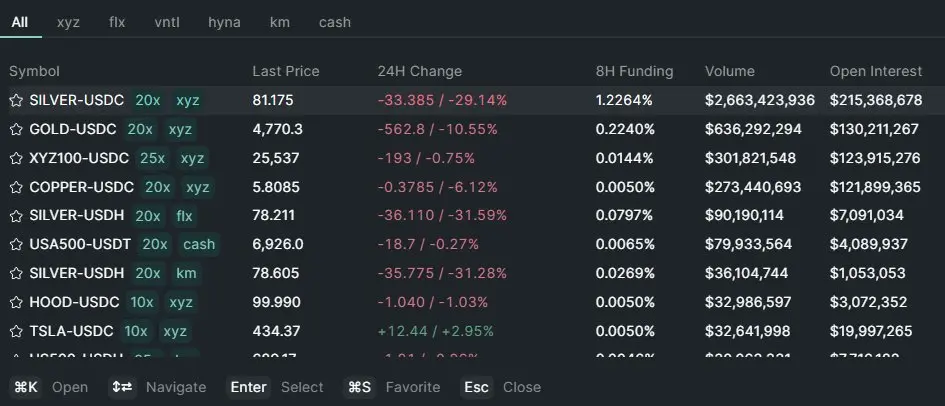
Task: Select the hyna tab
Action: [224, 21]
